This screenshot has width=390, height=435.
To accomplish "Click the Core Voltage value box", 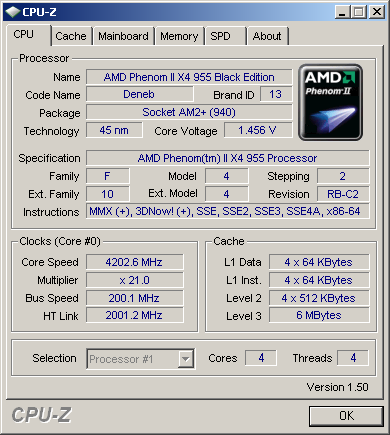I will click(x=258, y=130).
